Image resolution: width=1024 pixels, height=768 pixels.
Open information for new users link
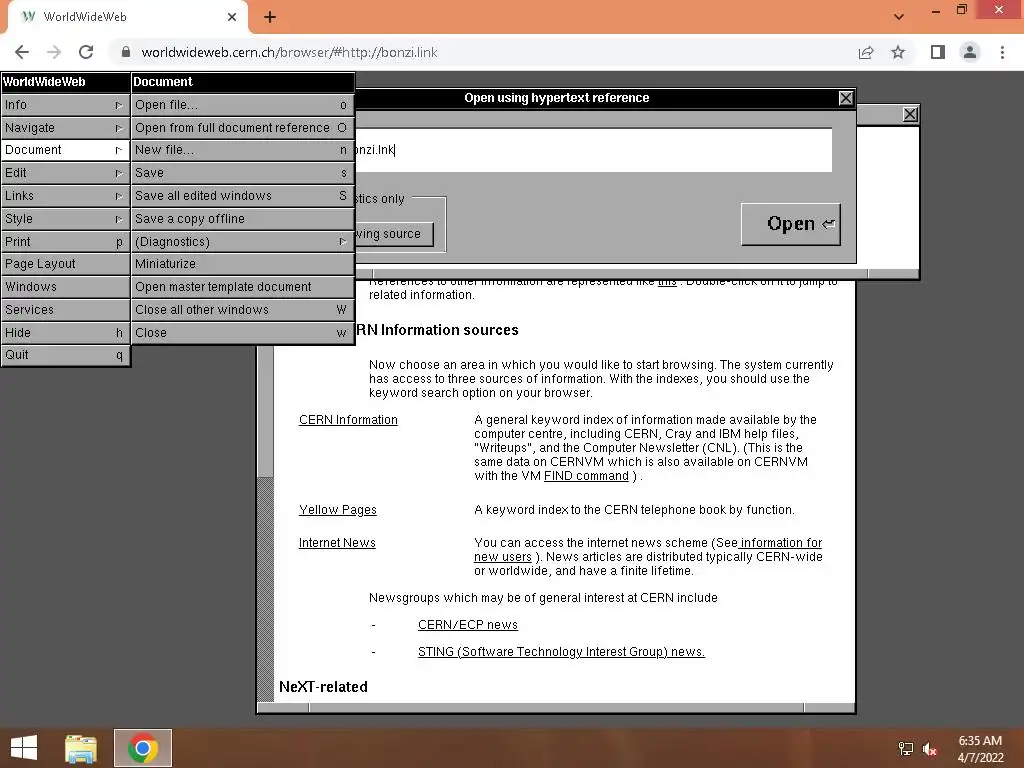[781, 543]
